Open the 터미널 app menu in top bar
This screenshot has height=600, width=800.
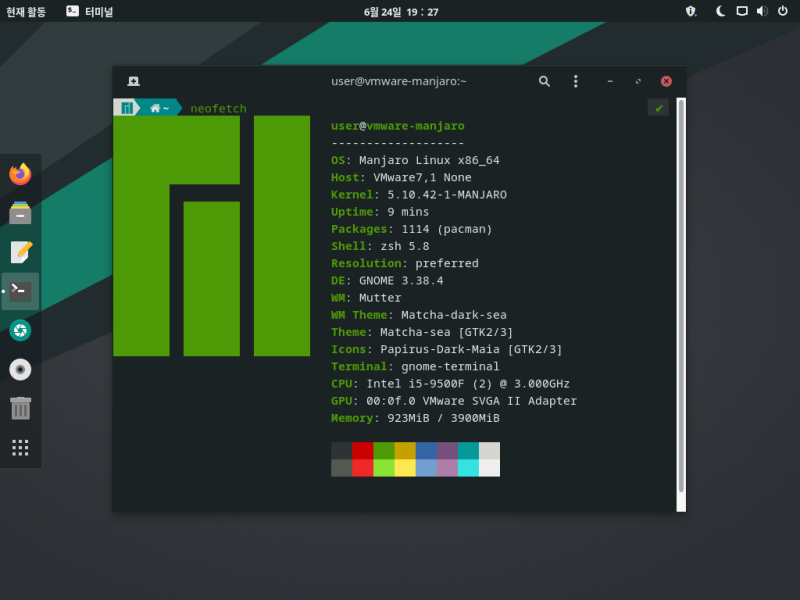click(90, 11)
